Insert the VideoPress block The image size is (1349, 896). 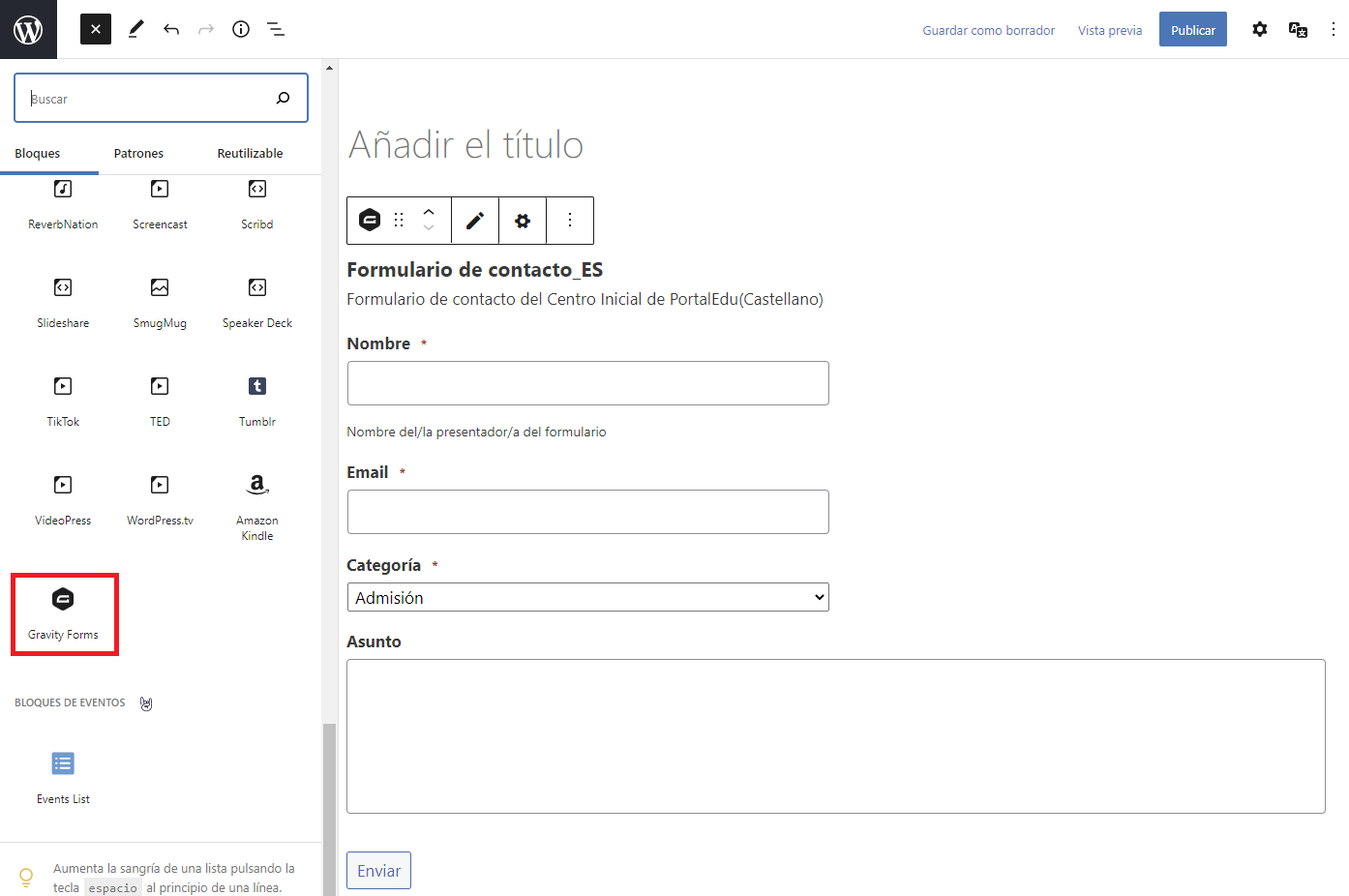click(63, 500)
